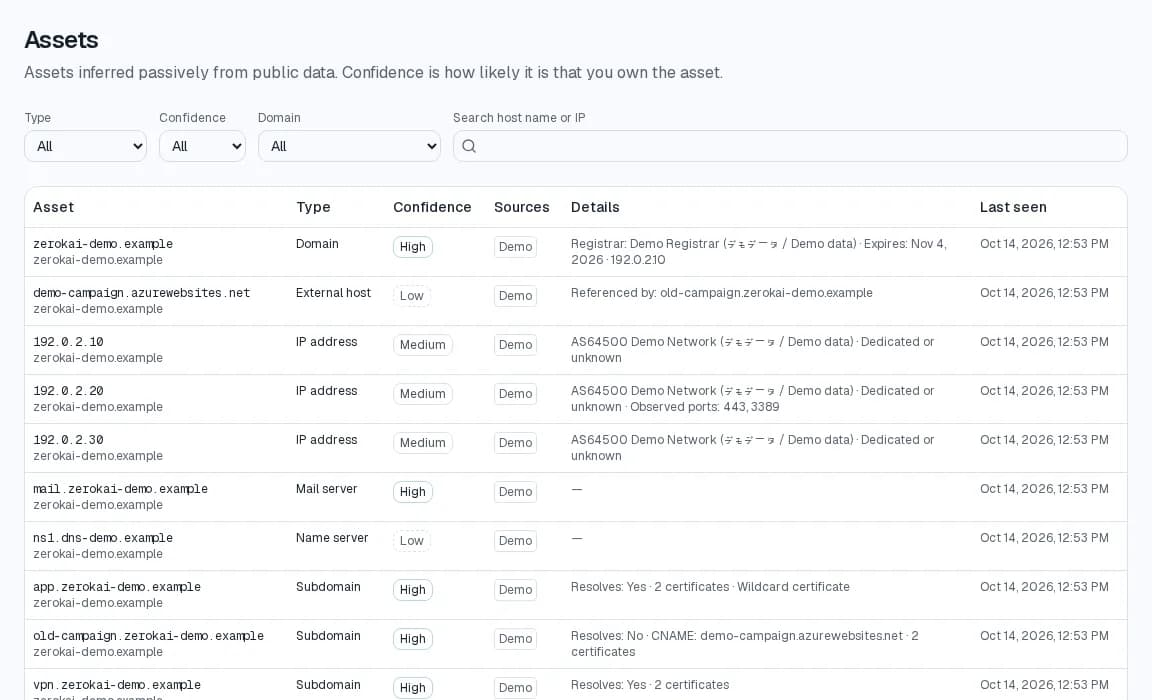Open app.zerokai-demo.example asset
The image size is (1152, 700).
[117, 587]
